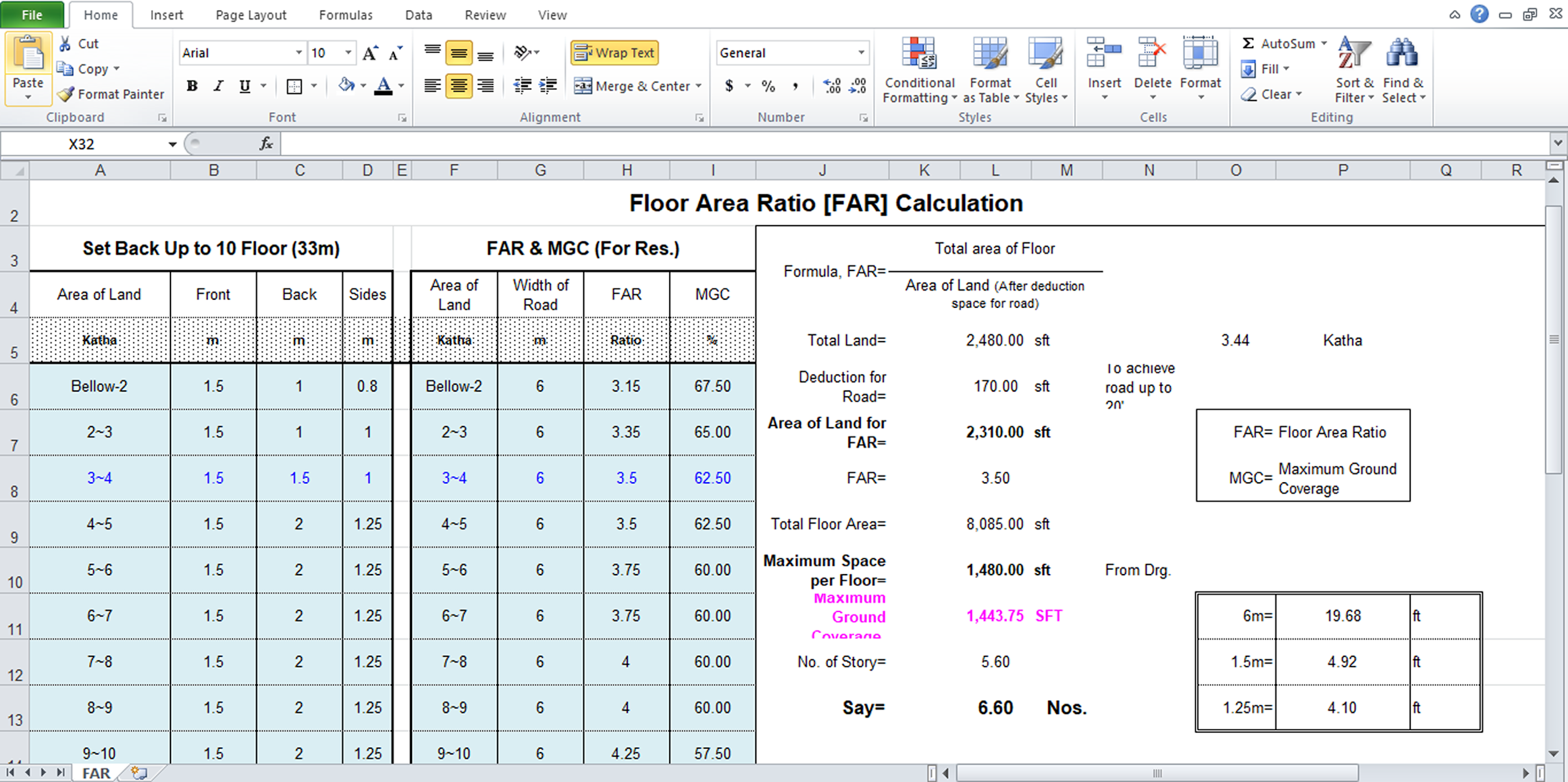Toggle Italic formatting
Viewport: 1568px width, 782px height.
tap(218, 86)
